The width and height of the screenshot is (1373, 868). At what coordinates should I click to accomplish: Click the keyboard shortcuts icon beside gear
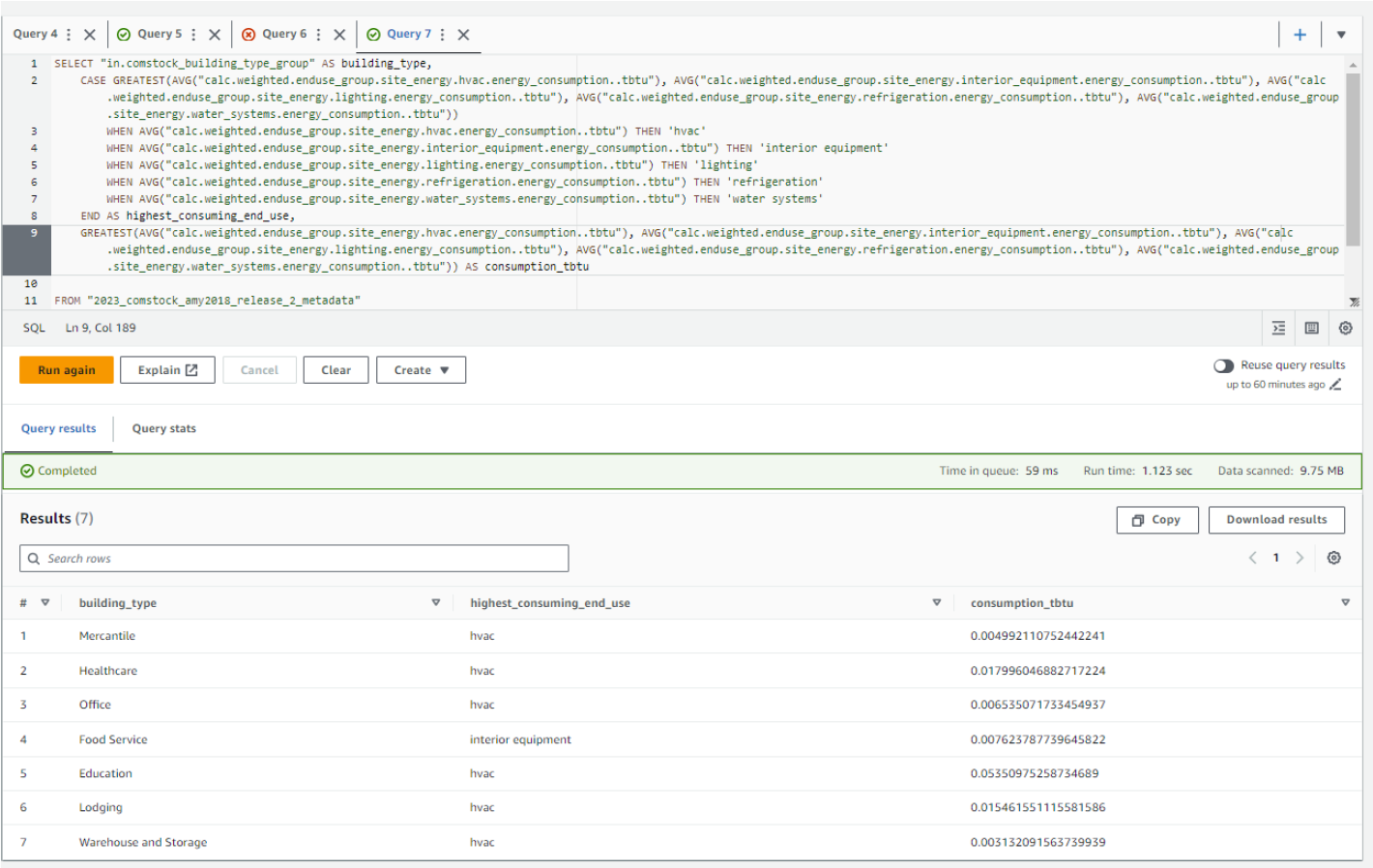click(x=1311, y=329)
